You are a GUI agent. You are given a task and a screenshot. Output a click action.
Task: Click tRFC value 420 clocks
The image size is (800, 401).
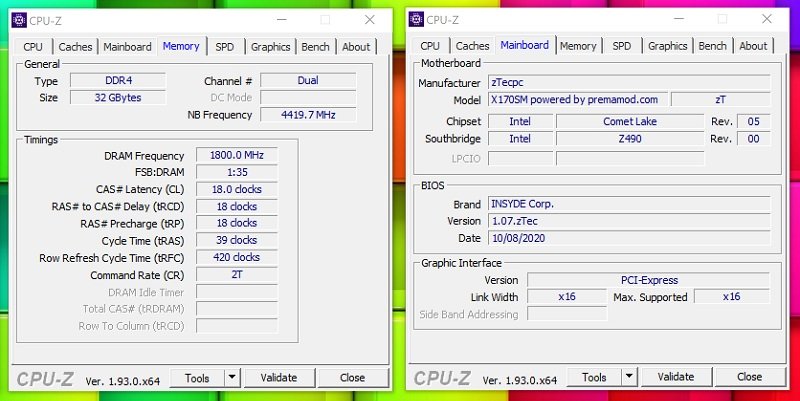click(237, 258)
